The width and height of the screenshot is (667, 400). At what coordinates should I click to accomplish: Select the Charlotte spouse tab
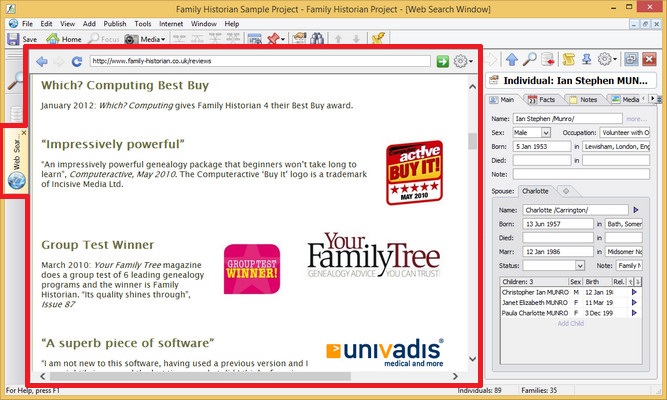point(535,191)
